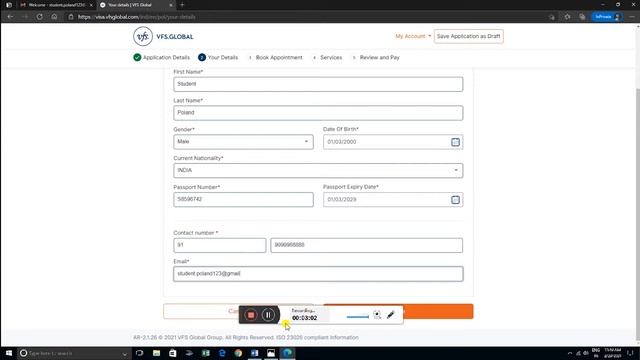Open browser collections icon
The image size is (640, 360).
[582, 17]
